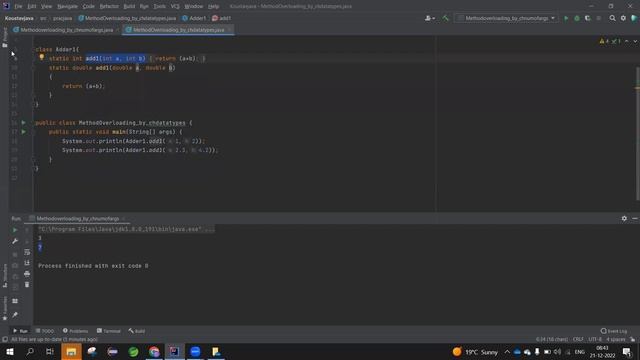The width and height of the screenshot is (640, 360).
Task: Click the green Run button in toolbar
Action: (566, 18)
